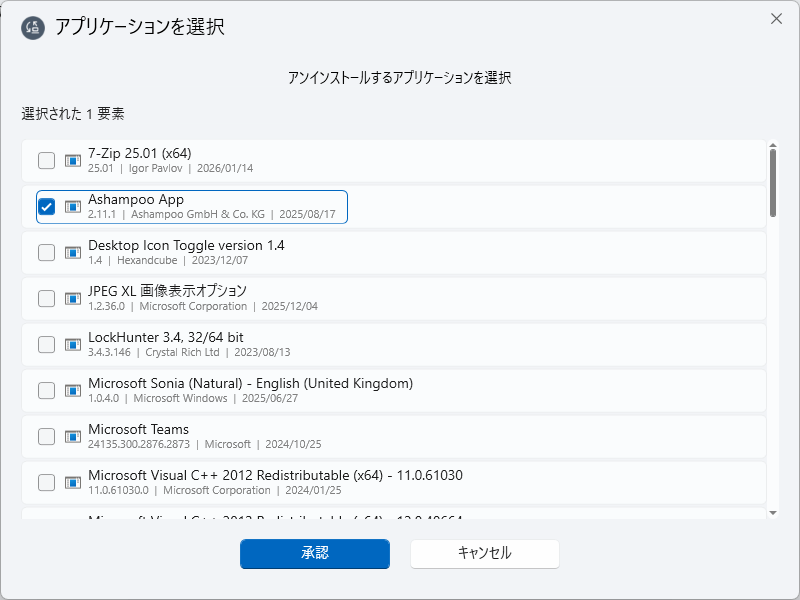The width and height of the screenshot is (800, 600).
Task: Click the 7-Zip application icon
Action: (x=72, y=161)
